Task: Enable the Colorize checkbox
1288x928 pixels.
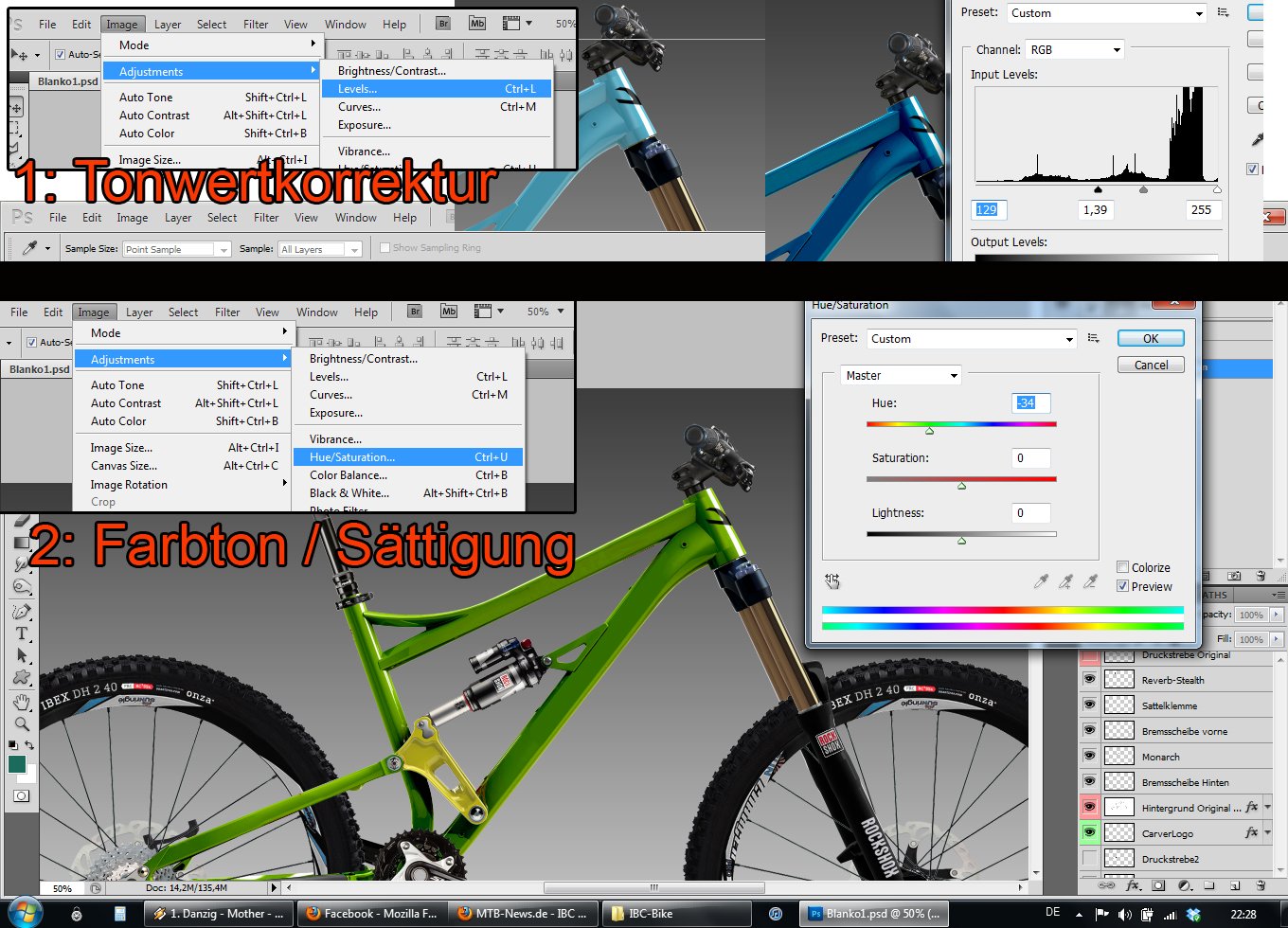Action: (1123, 567)
